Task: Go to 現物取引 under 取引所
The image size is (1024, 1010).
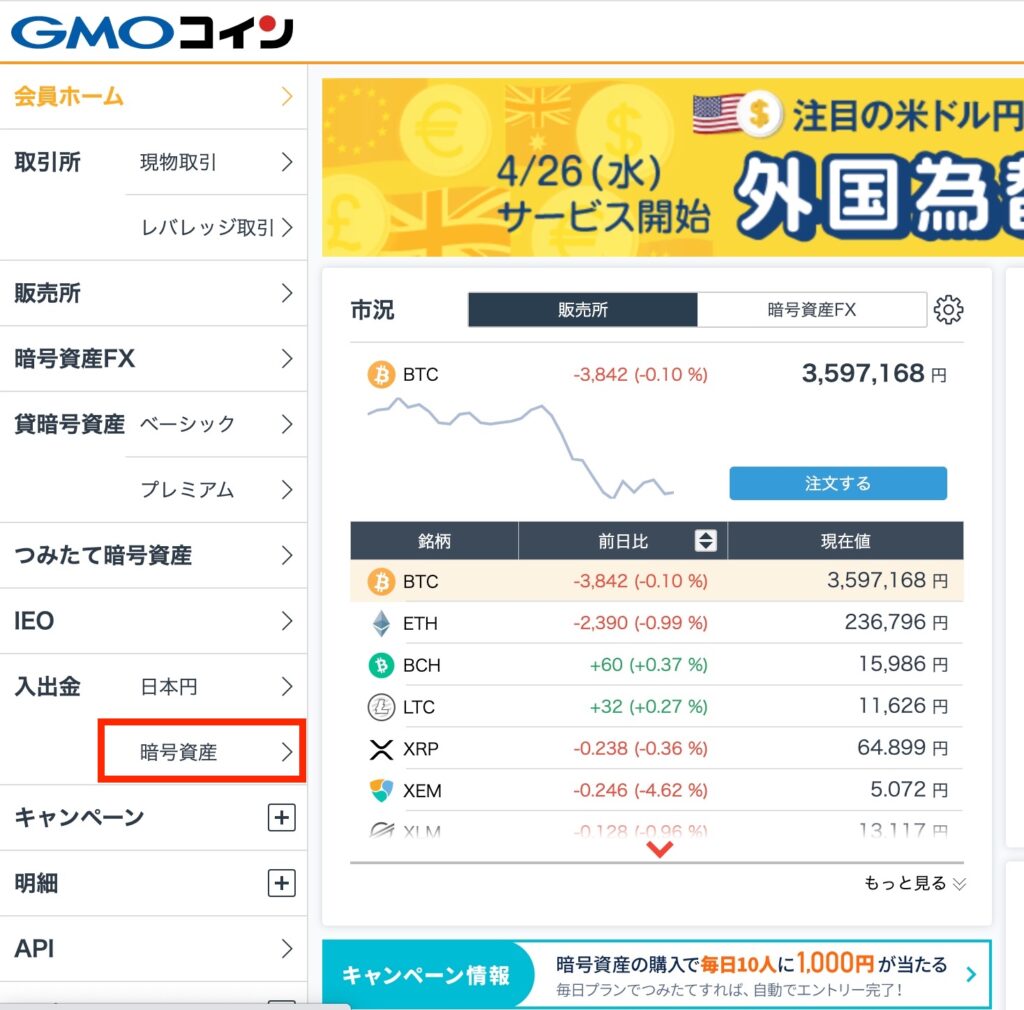Action: click(x=216, y=162)
